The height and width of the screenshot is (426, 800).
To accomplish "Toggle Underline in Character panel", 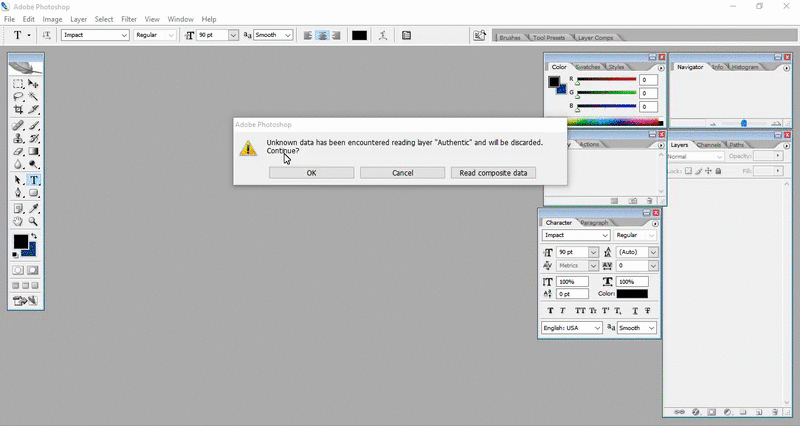I will point(635,311).
